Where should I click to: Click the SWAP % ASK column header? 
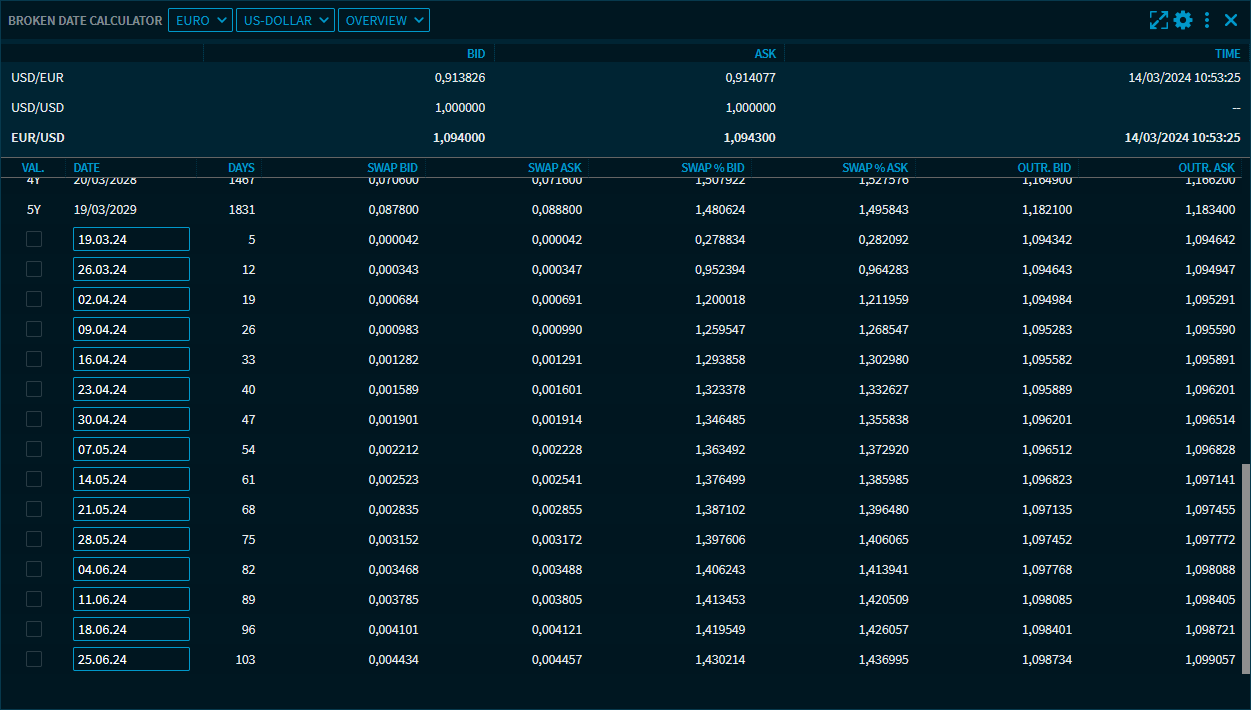click(x=875, y=168)
